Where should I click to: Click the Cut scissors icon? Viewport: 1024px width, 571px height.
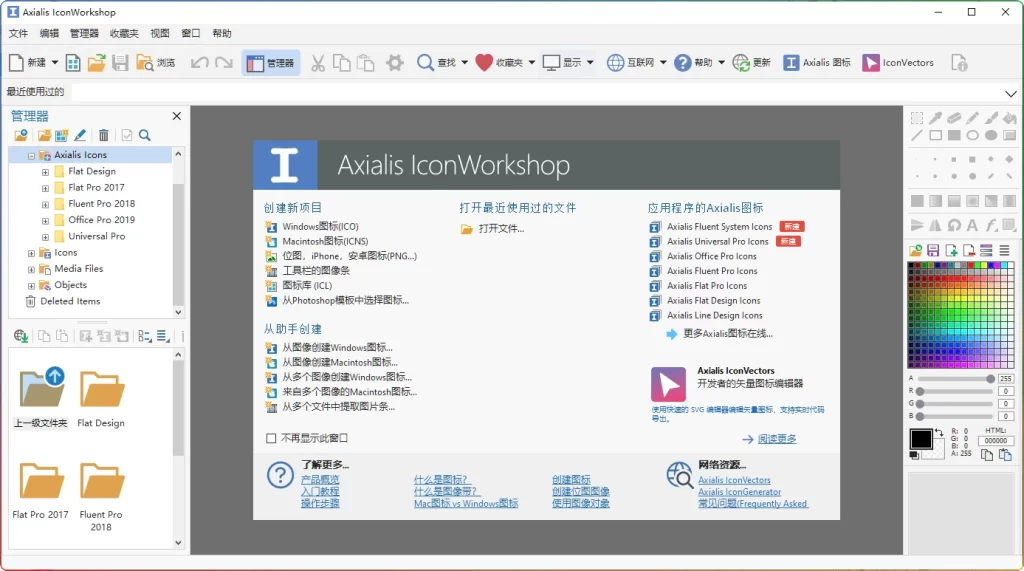point(318,63)
